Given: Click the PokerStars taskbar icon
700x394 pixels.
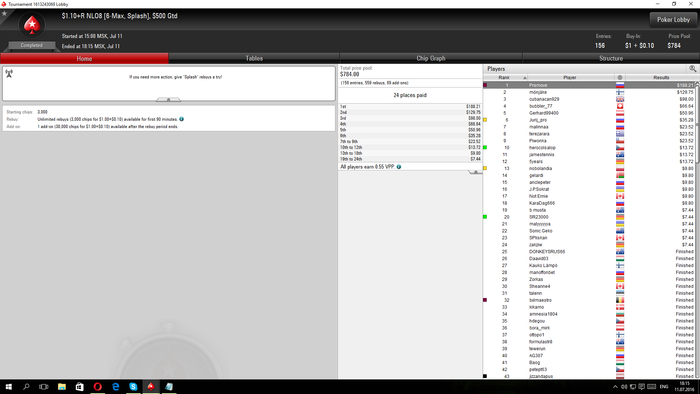Looking at the screenshot, I should (x=151, y=386).
